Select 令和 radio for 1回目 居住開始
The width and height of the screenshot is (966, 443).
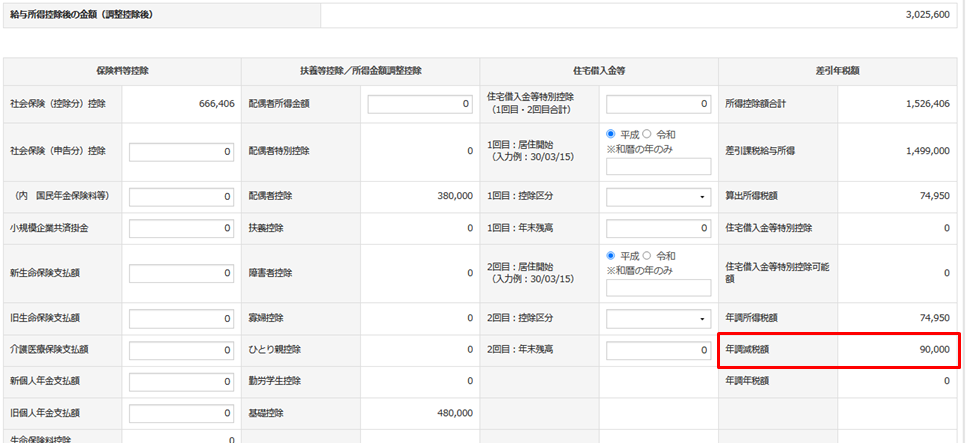[x=646, y=134]
